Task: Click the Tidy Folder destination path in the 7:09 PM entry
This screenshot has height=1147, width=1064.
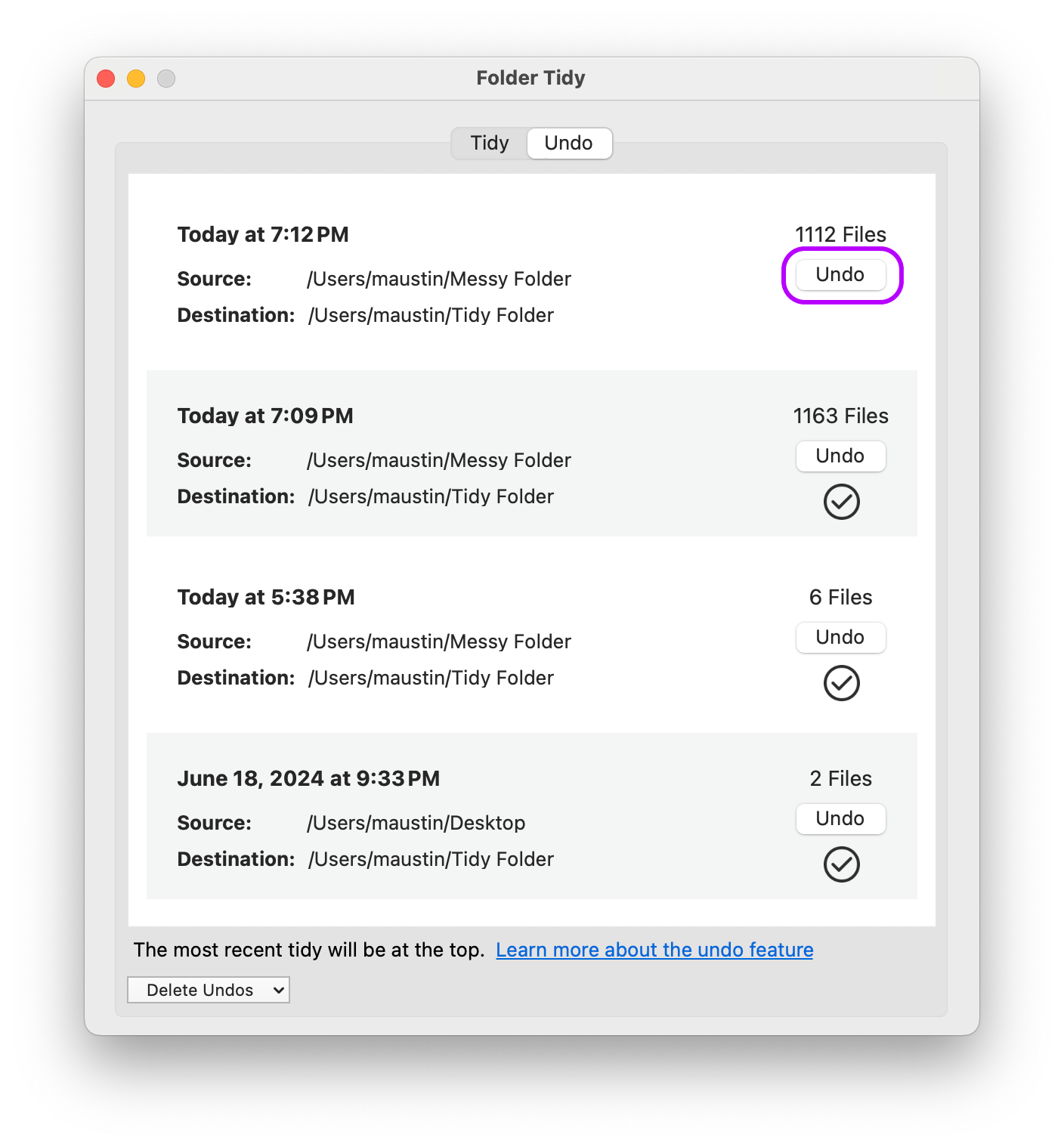Action: pos(431,496)
